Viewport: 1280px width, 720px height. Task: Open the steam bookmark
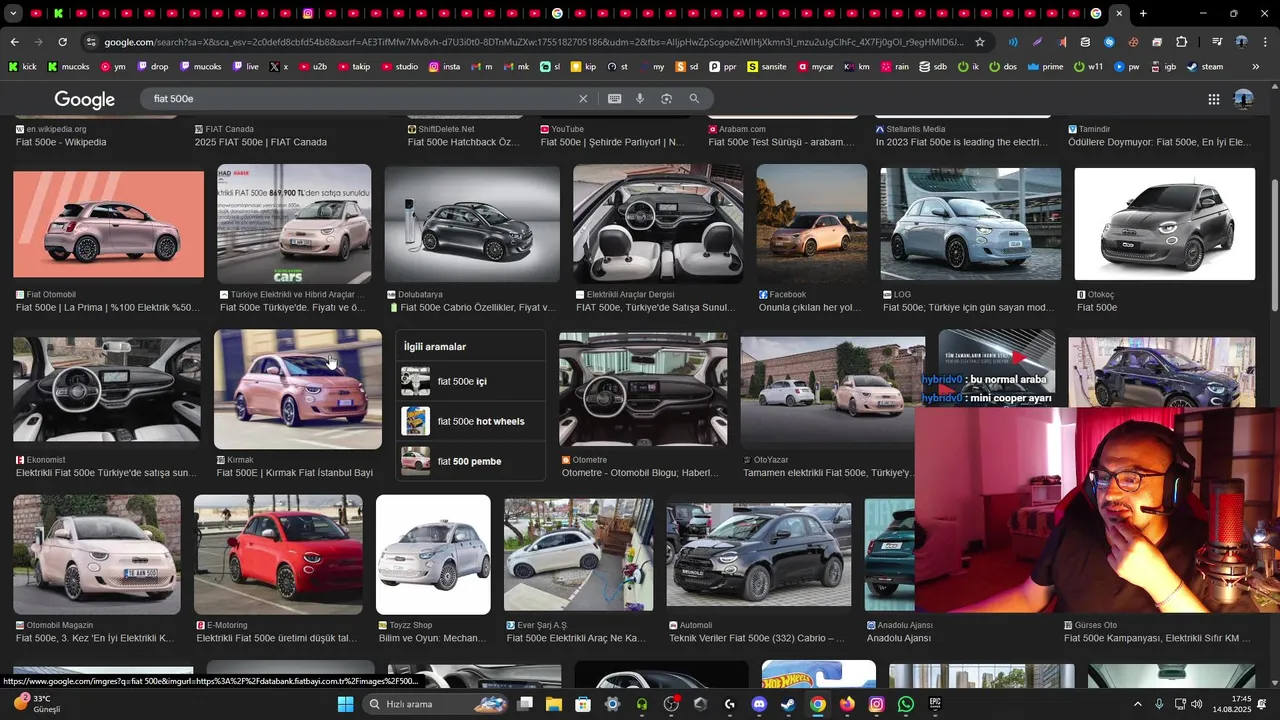pyautogui.click(x=1205, y=67)
